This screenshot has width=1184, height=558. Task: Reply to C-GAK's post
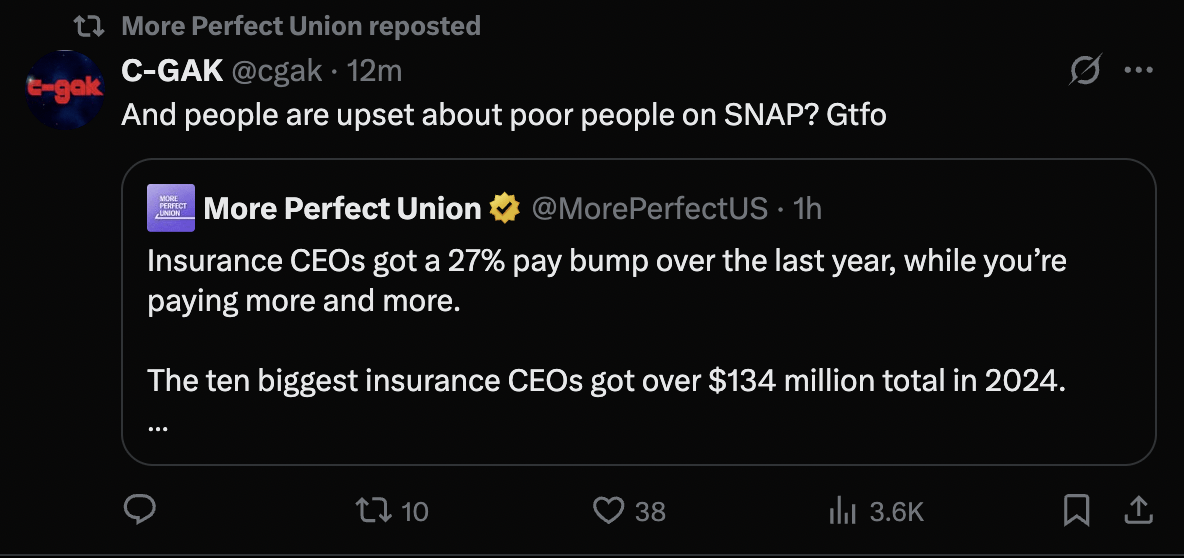[x=139, y=511]
